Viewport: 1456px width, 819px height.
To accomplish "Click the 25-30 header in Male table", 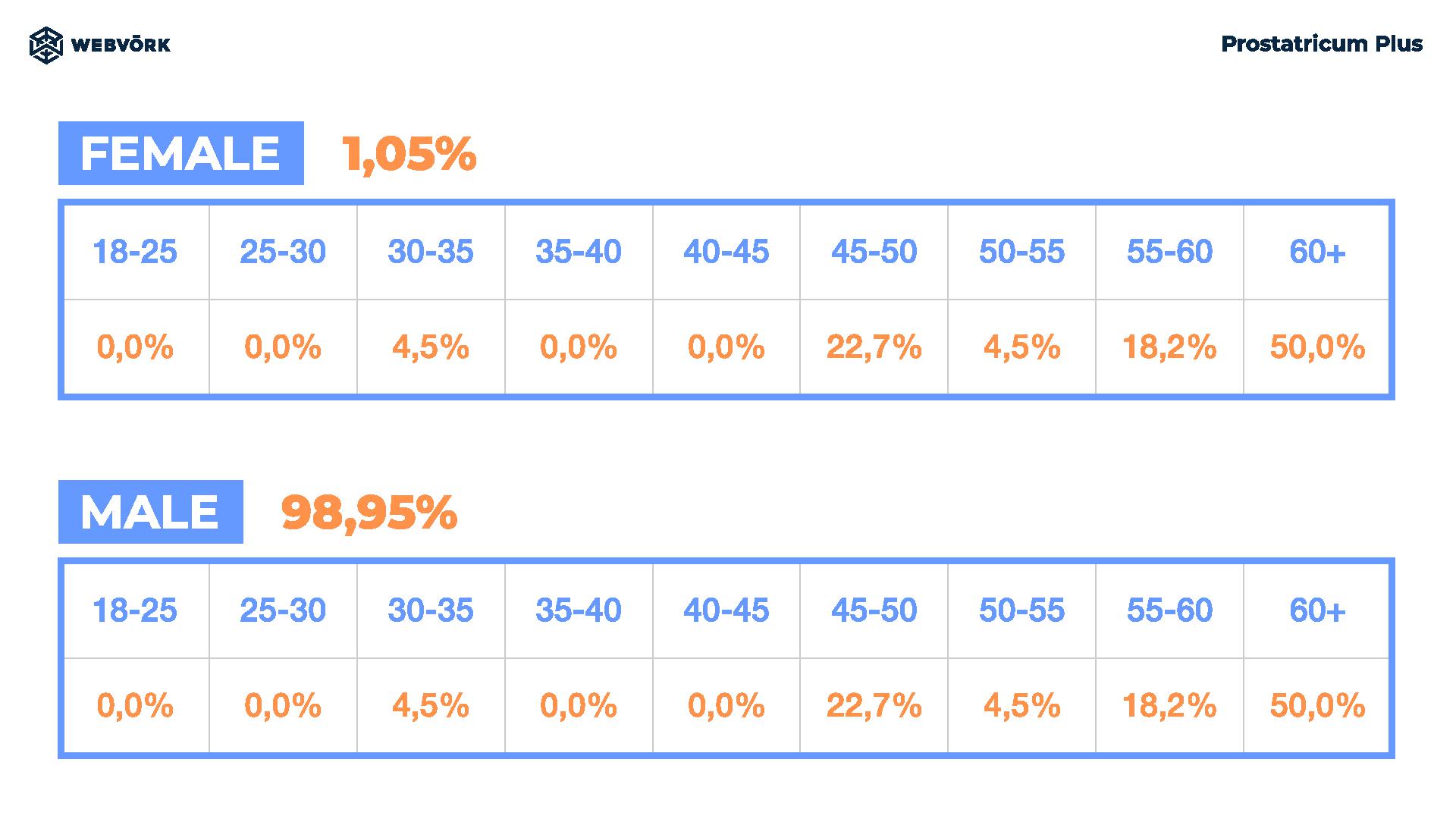I will pyautogui.click(x=283, y=610).
